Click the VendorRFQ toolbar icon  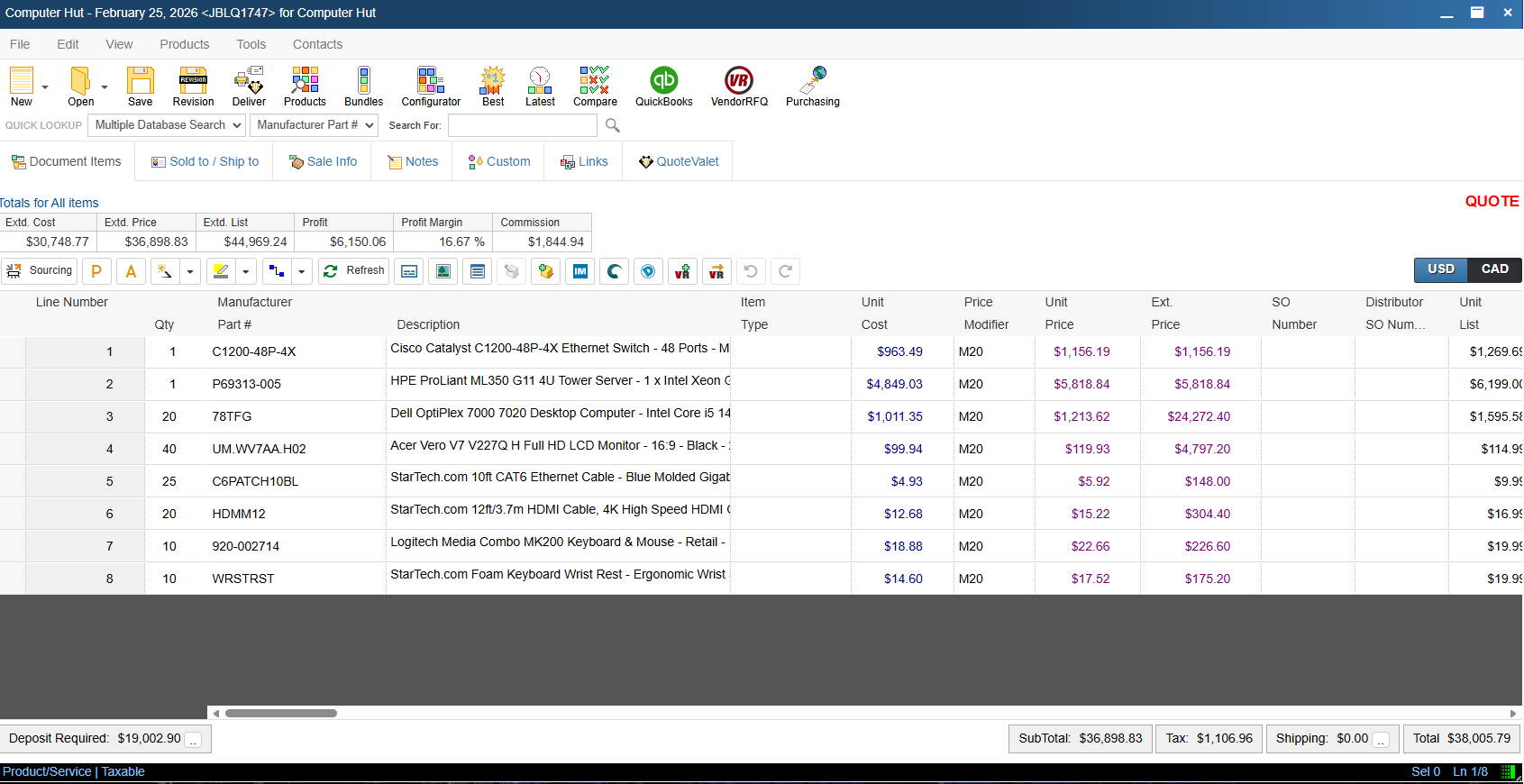(739, 87)
